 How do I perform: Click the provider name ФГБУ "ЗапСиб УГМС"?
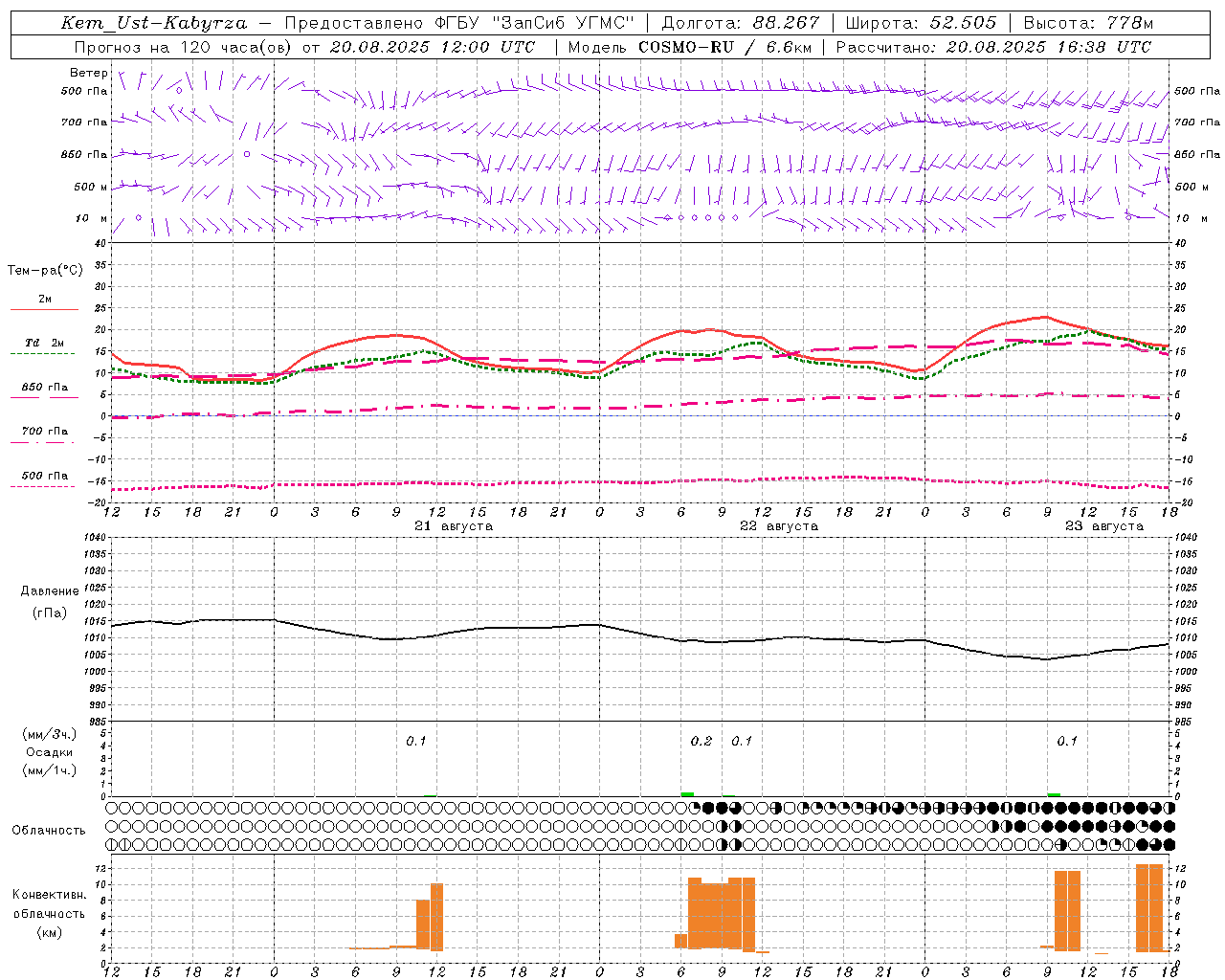click(535, 23)
